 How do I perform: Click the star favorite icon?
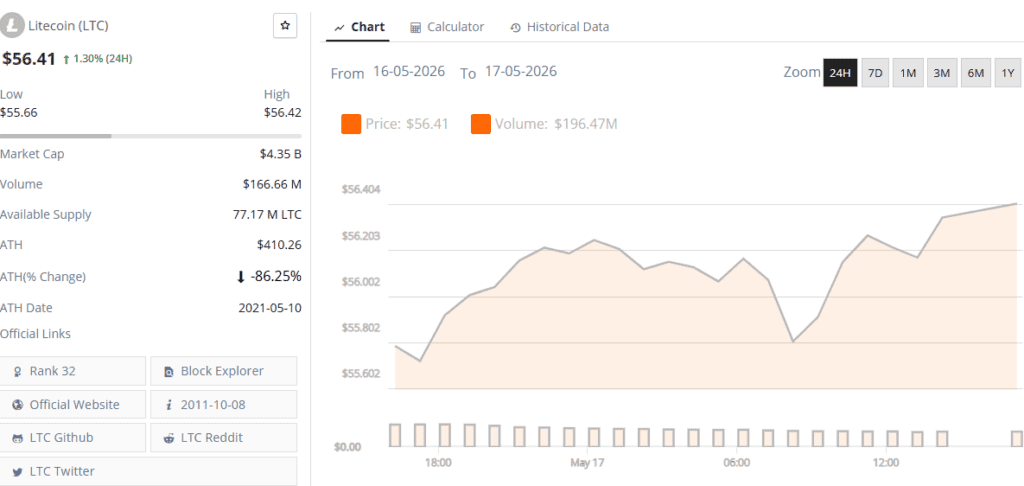[x=285, y=25]
